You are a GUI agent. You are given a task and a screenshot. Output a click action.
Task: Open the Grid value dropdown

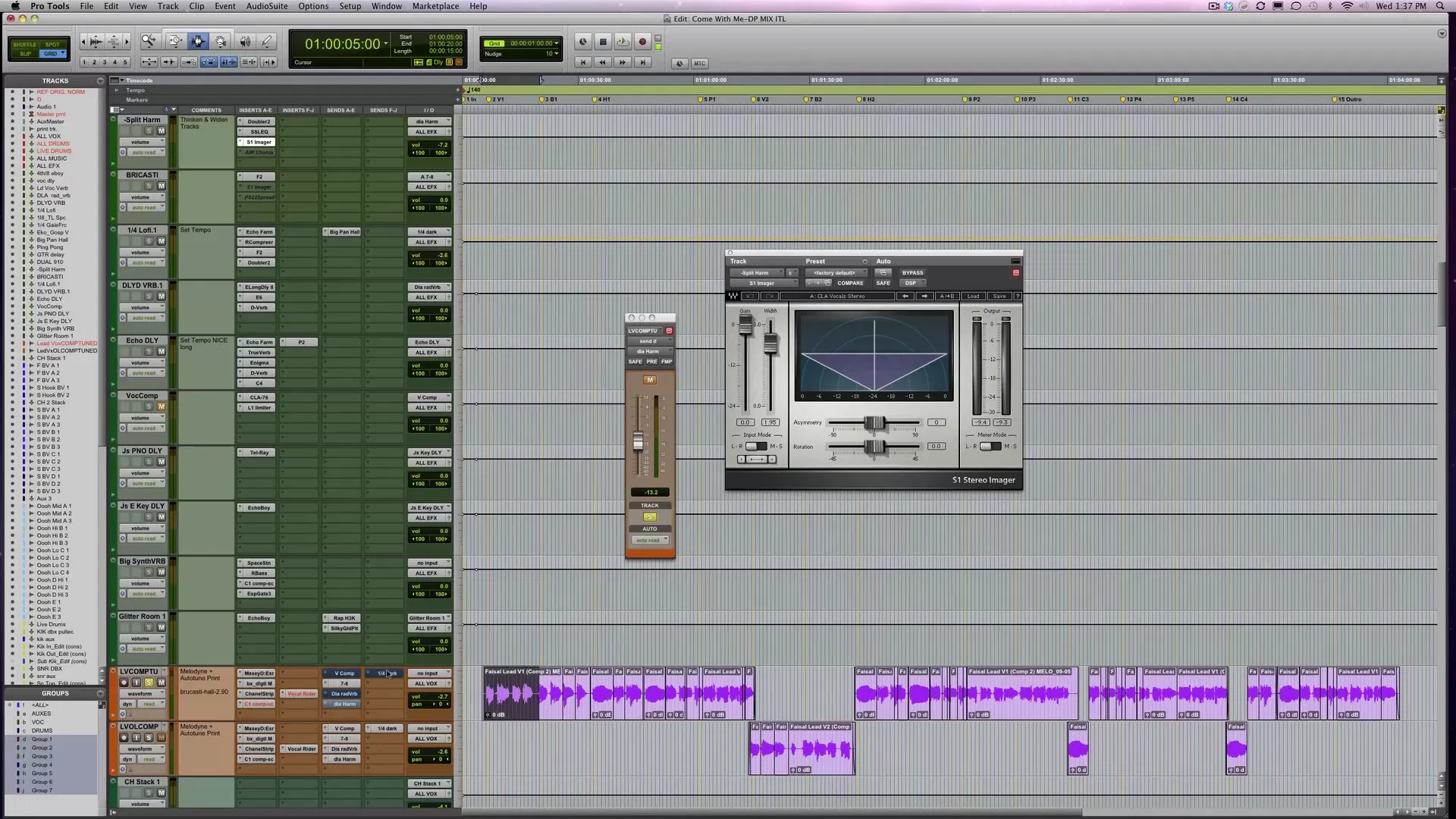[x=556, y=42]
